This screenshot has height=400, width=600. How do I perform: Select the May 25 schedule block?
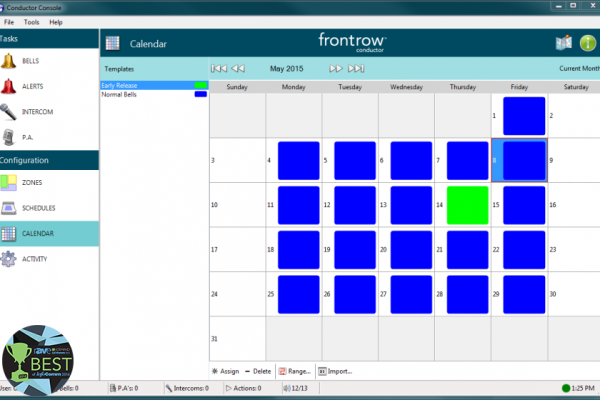pos(298,294)
